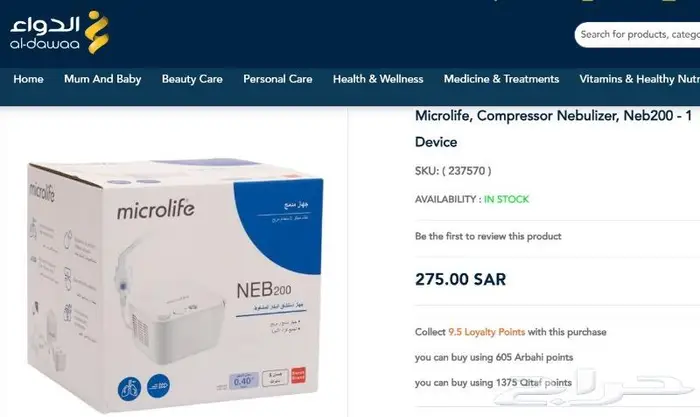This screenshot has height=417, width=700.
Task: Click the SKU 237570 text
Action: coord(453,171)
